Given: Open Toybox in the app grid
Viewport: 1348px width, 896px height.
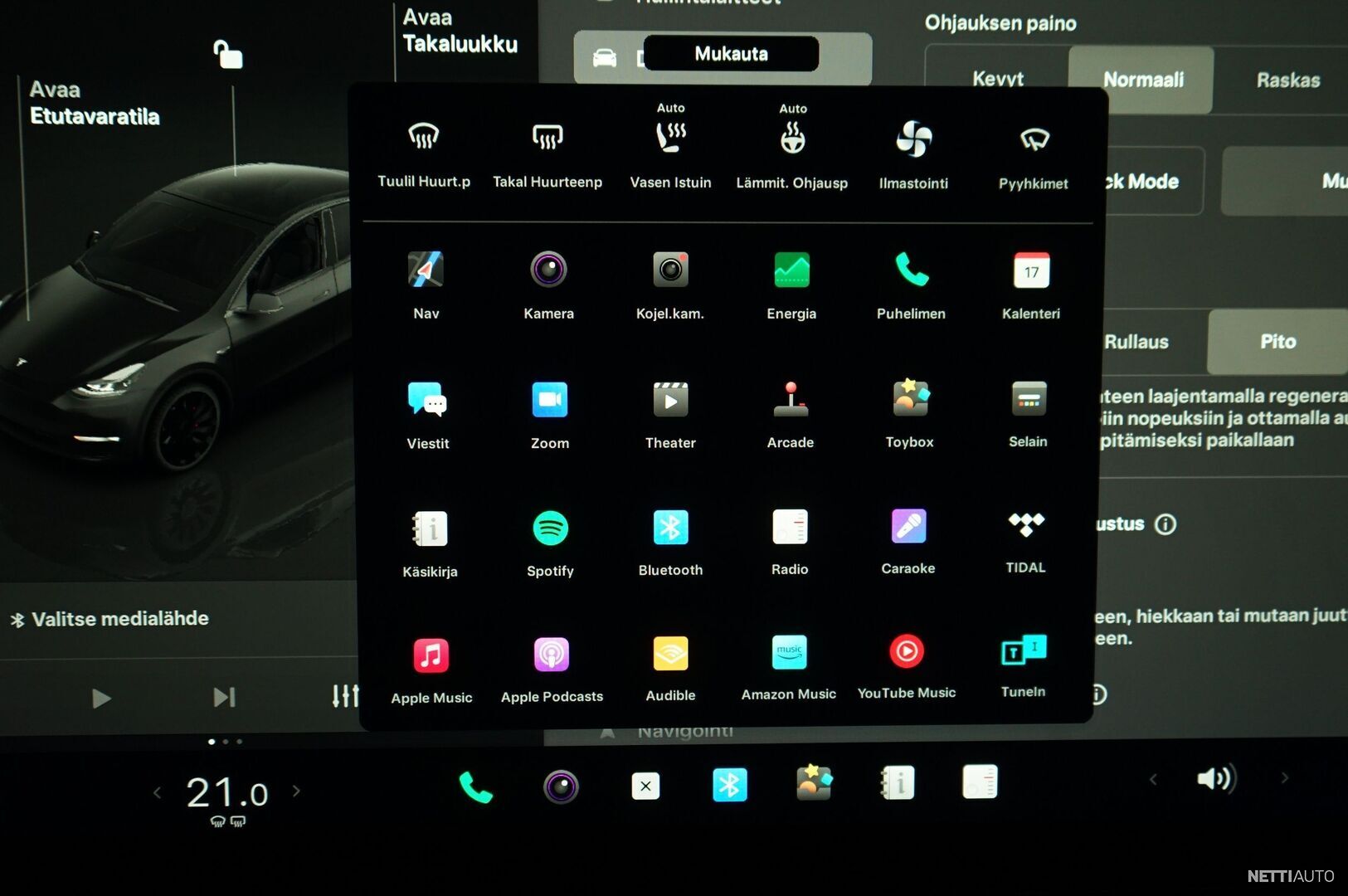Looking at the screenshot, I should tap(910, 413).
